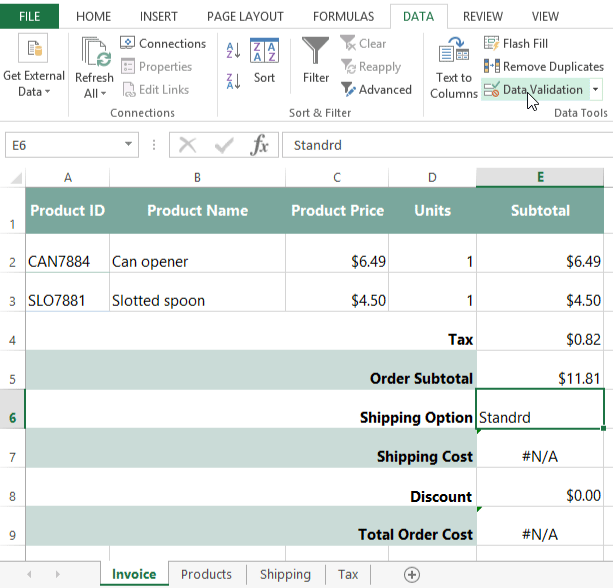613x588 pixels.
Task: Click the Connections button
Action: tap(163, 43)
